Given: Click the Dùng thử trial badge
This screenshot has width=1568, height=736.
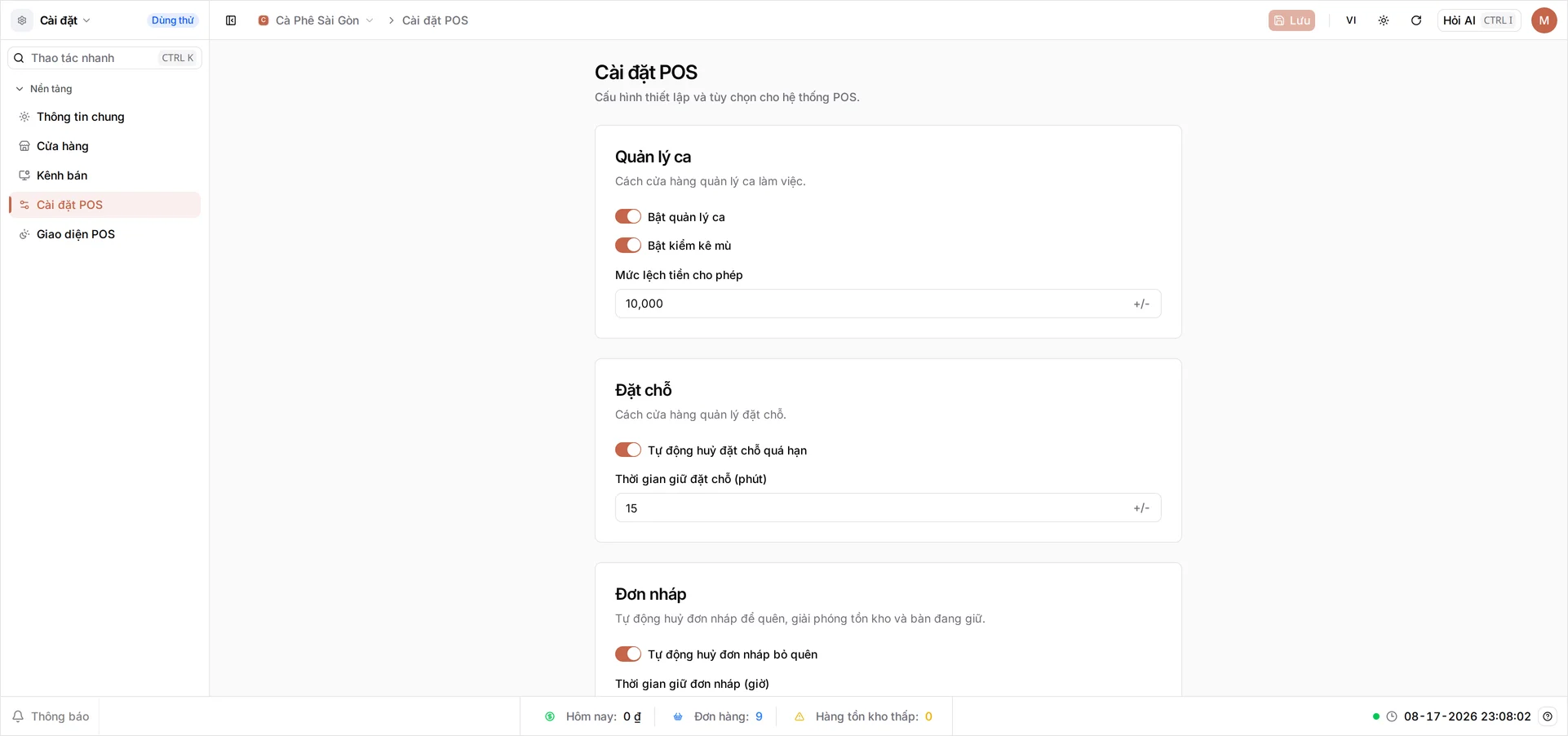Looking at the screenshot, I should [x=173, y=20].
